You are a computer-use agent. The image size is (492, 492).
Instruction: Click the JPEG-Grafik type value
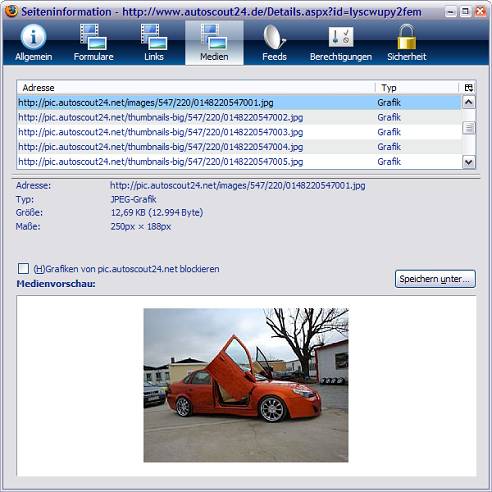[x=133, y=199]
